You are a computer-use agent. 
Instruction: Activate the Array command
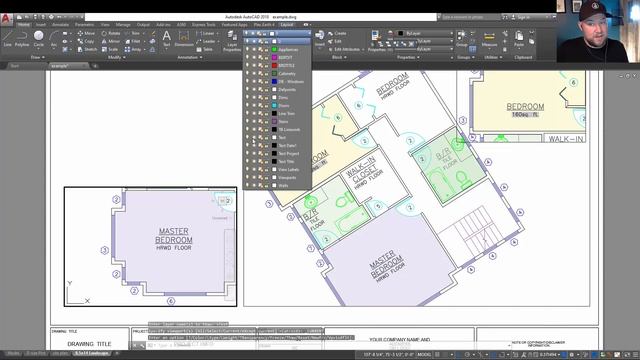(x=133, y=49)
